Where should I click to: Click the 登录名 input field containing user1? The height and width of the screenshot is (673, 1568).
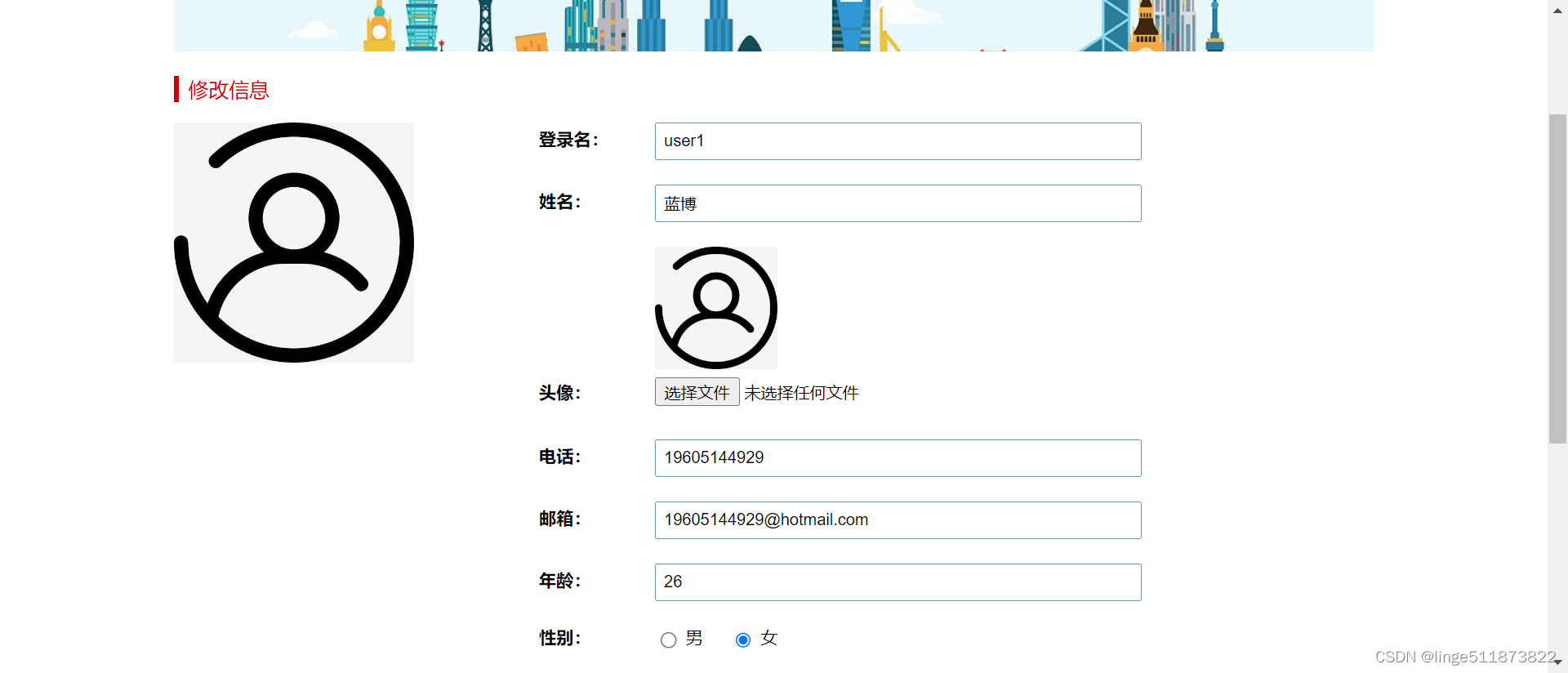[898, 141]
